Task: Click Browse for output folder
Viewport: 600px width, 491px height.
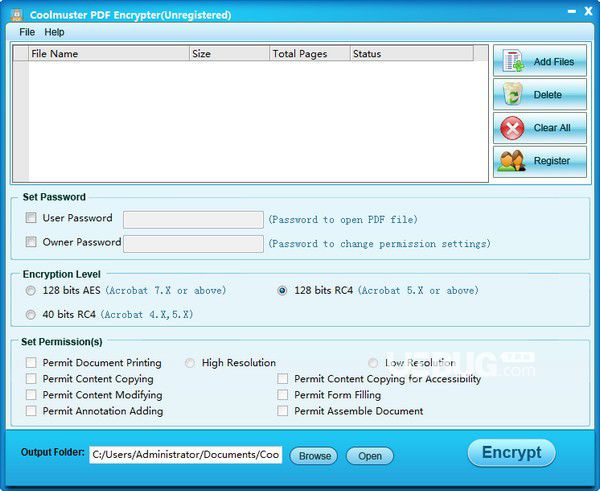Action: point(314,456)
